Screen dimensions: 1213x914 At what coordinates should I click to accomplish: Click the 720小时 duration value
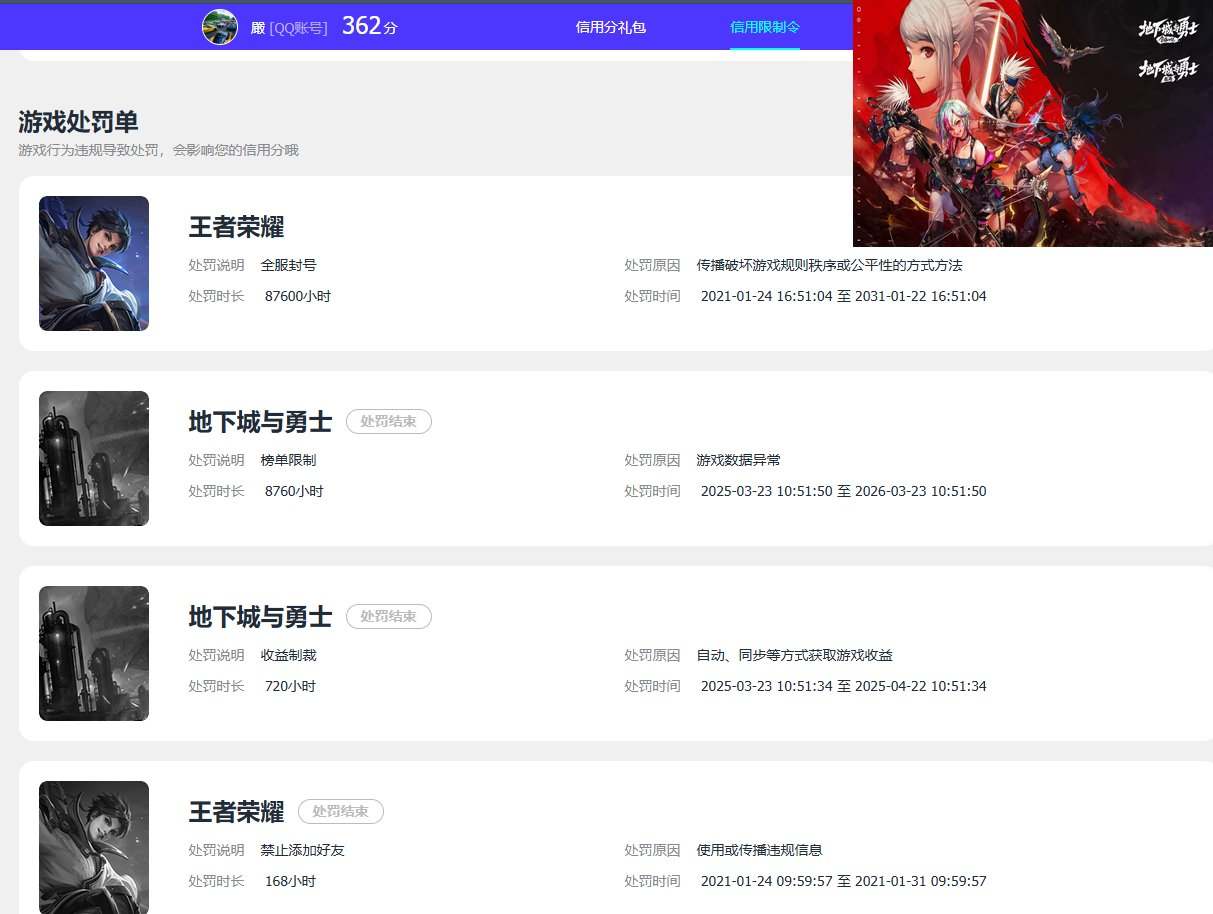point(290,686)
